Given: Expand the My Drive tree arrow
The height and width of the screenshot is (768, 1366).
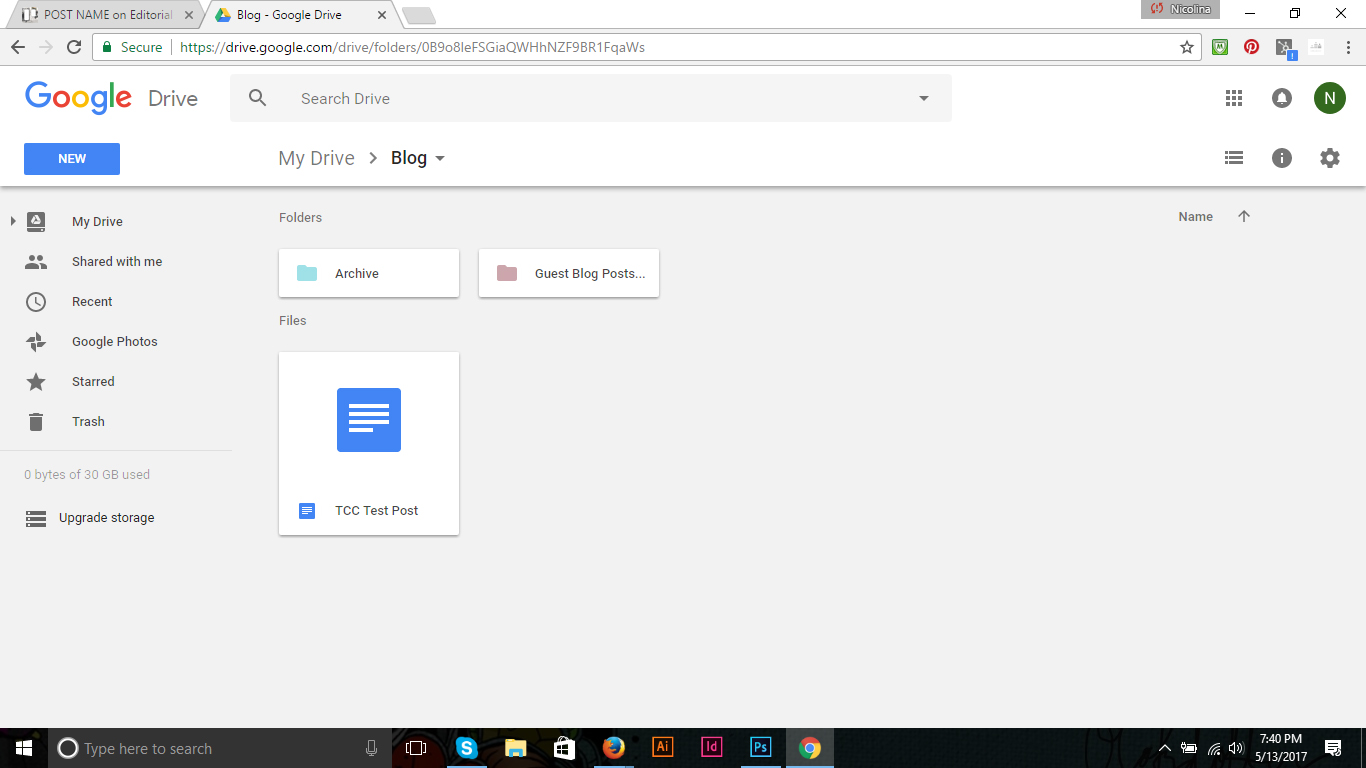Looking at the screenshot, I should click(x=13, y=221).
